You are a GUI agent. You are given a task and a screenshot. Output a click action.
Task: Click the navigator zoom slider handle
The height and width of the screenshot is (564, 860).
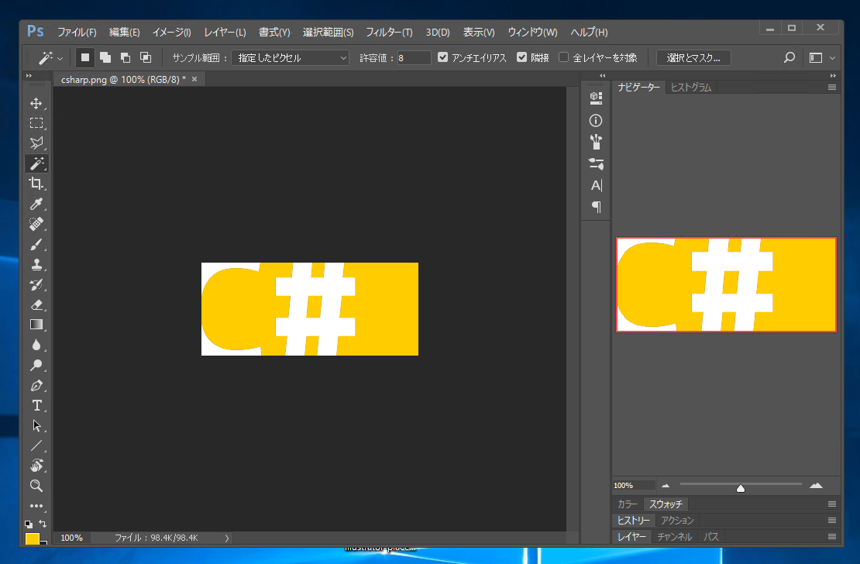tap(740, 488)
